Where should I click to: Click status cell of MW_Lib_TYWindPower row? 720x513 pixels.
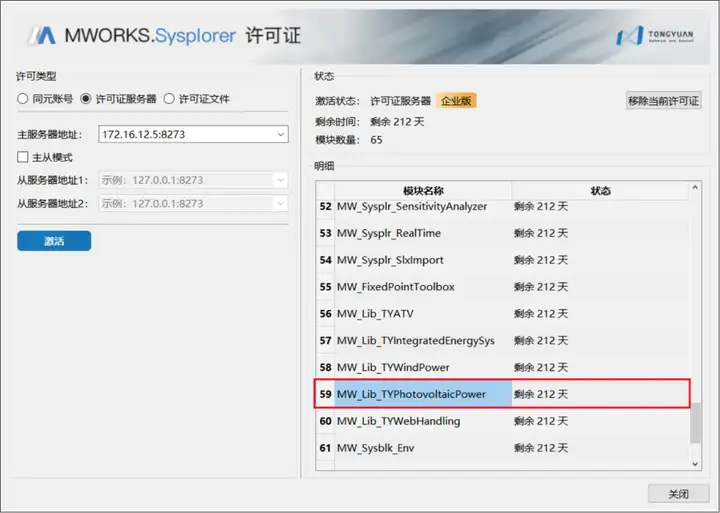coord(600,367)
